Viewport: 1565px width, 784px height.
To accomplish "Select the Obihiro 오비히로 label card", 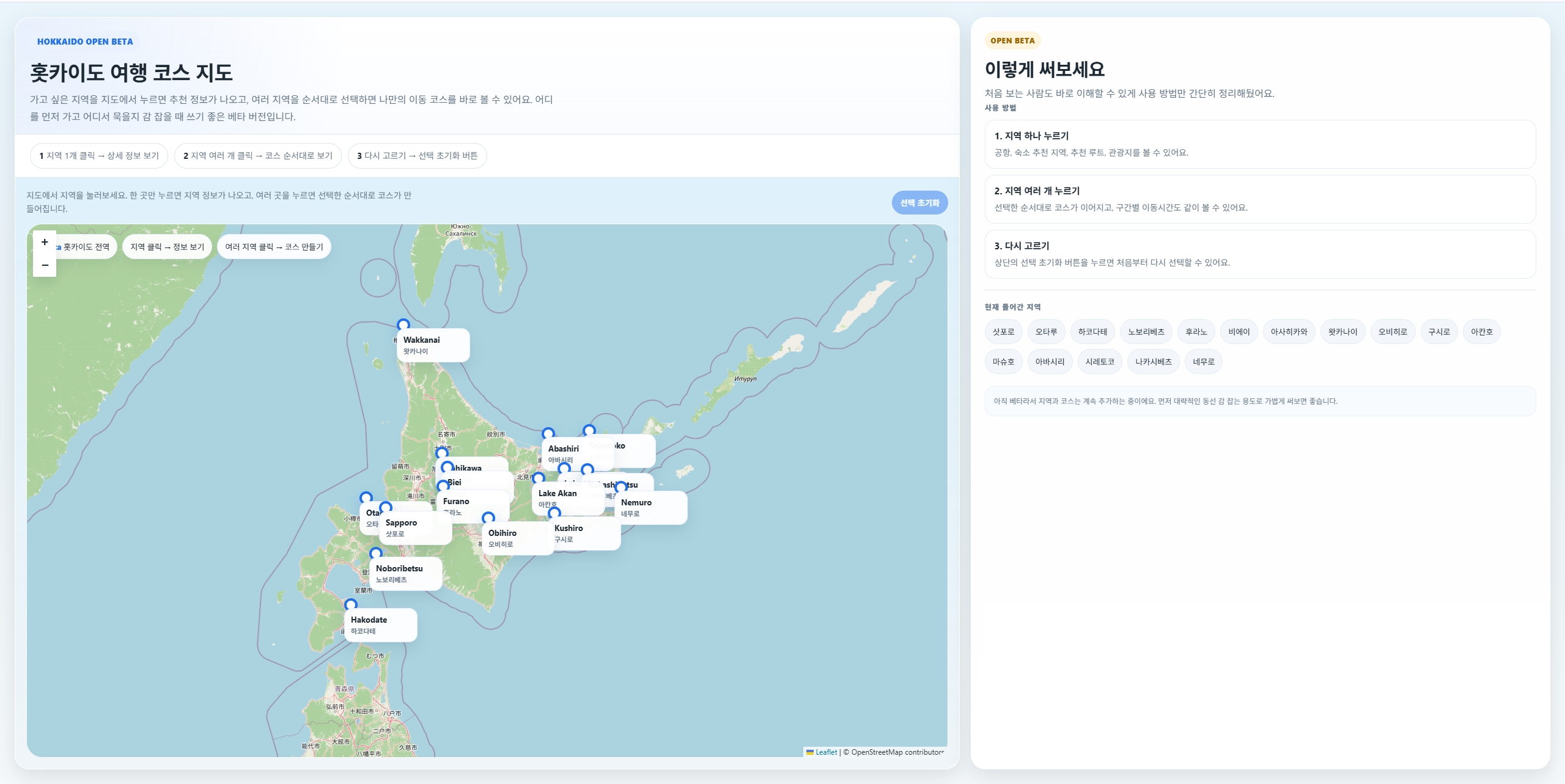I will point(518,538).
